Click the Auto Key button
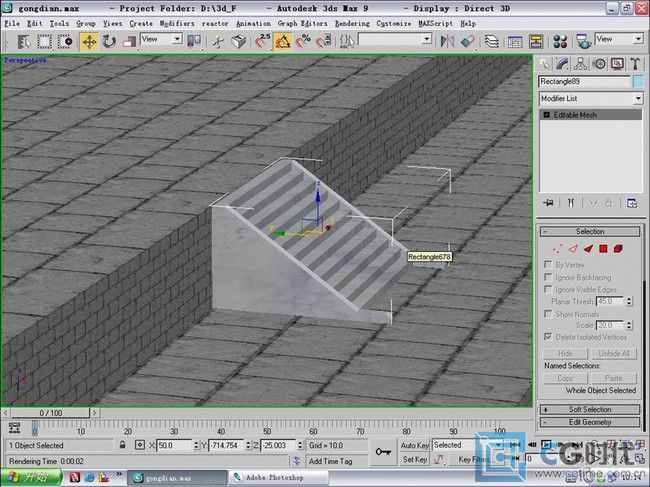The width and height of the screenshot is (650, 487). point(414,445)
